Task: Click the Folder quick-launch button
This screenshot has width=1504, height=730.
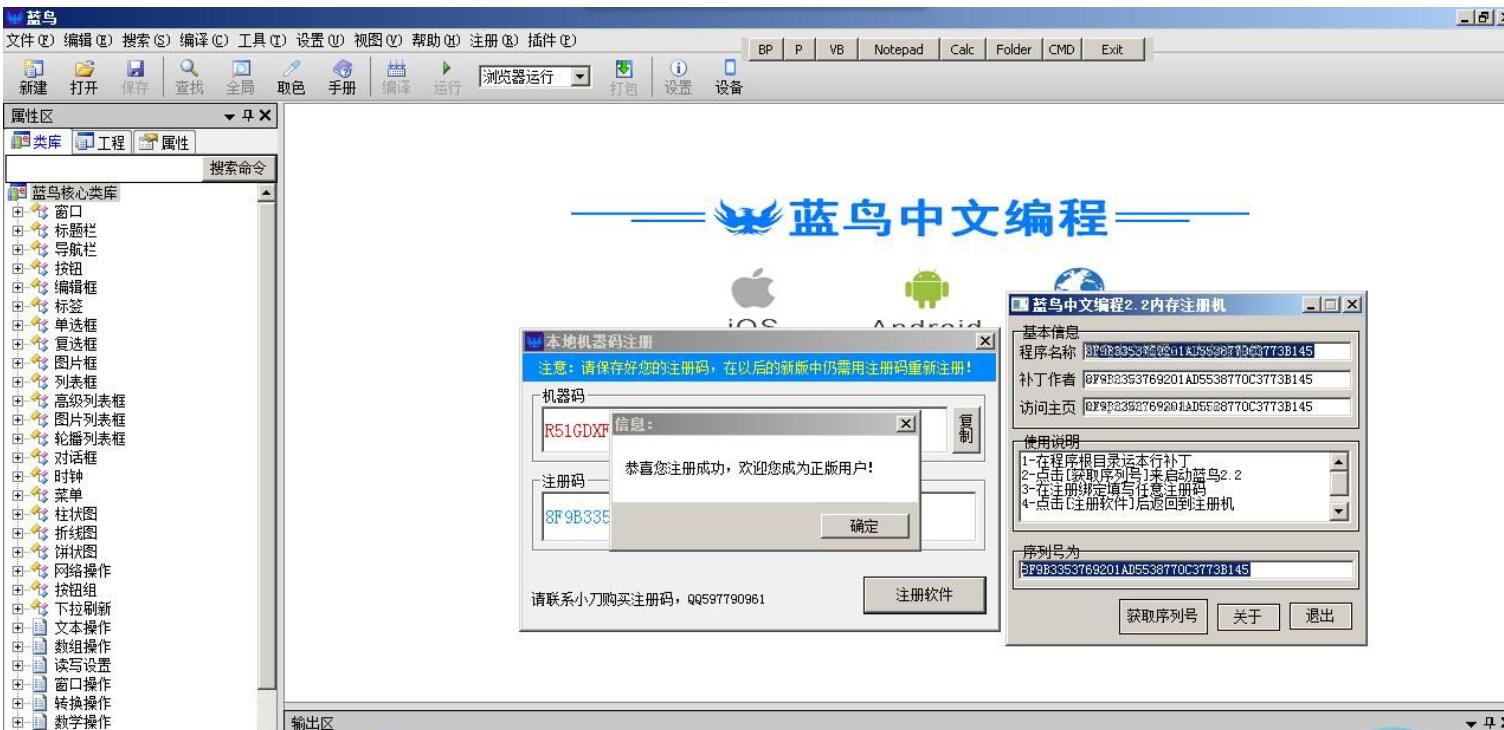Action: coord(1013,50)
